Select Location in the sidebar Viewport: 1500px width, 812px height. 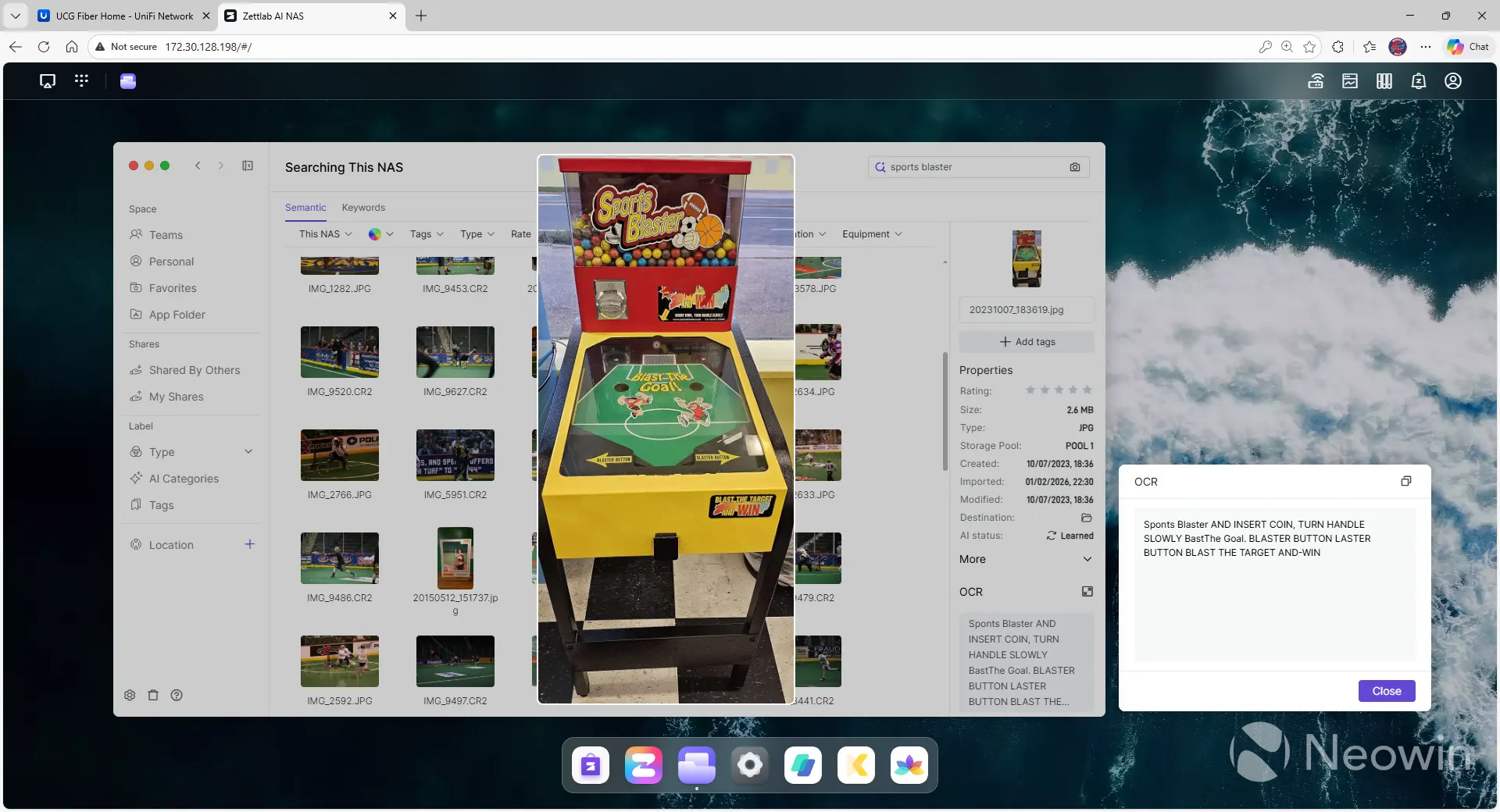tap(171, 545)
